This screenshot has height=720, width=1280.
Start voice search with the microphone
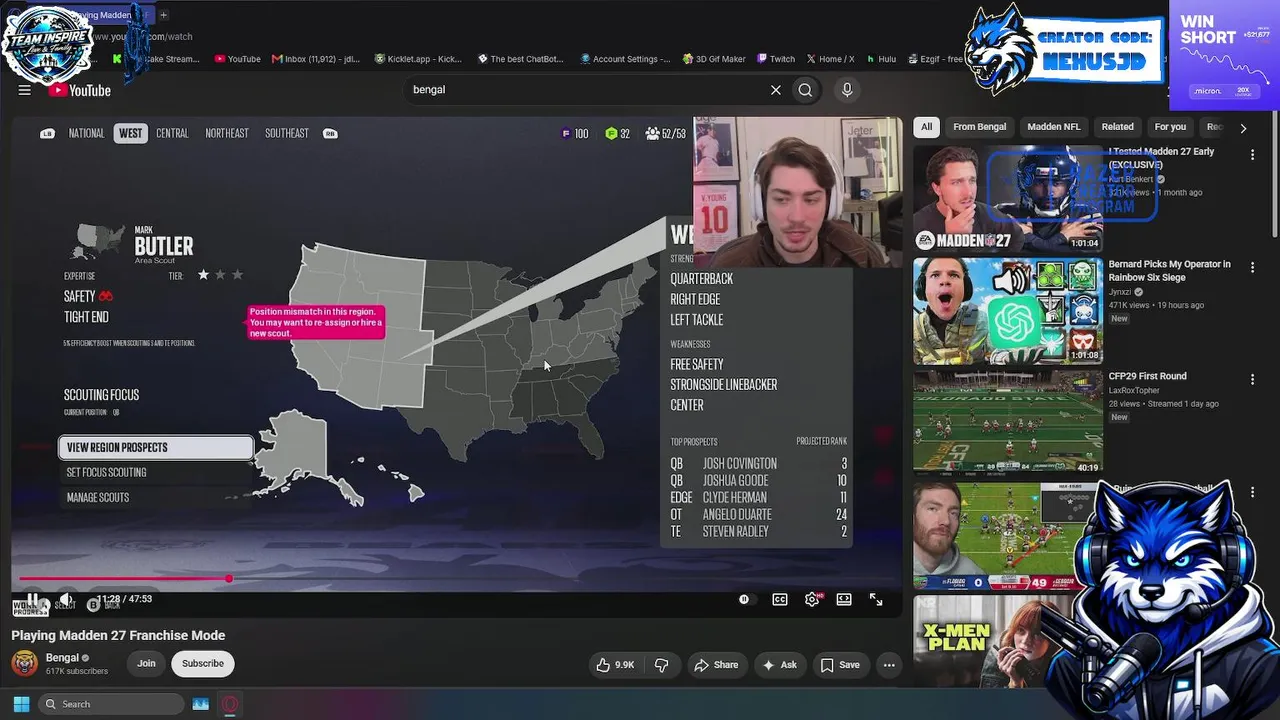847,90
